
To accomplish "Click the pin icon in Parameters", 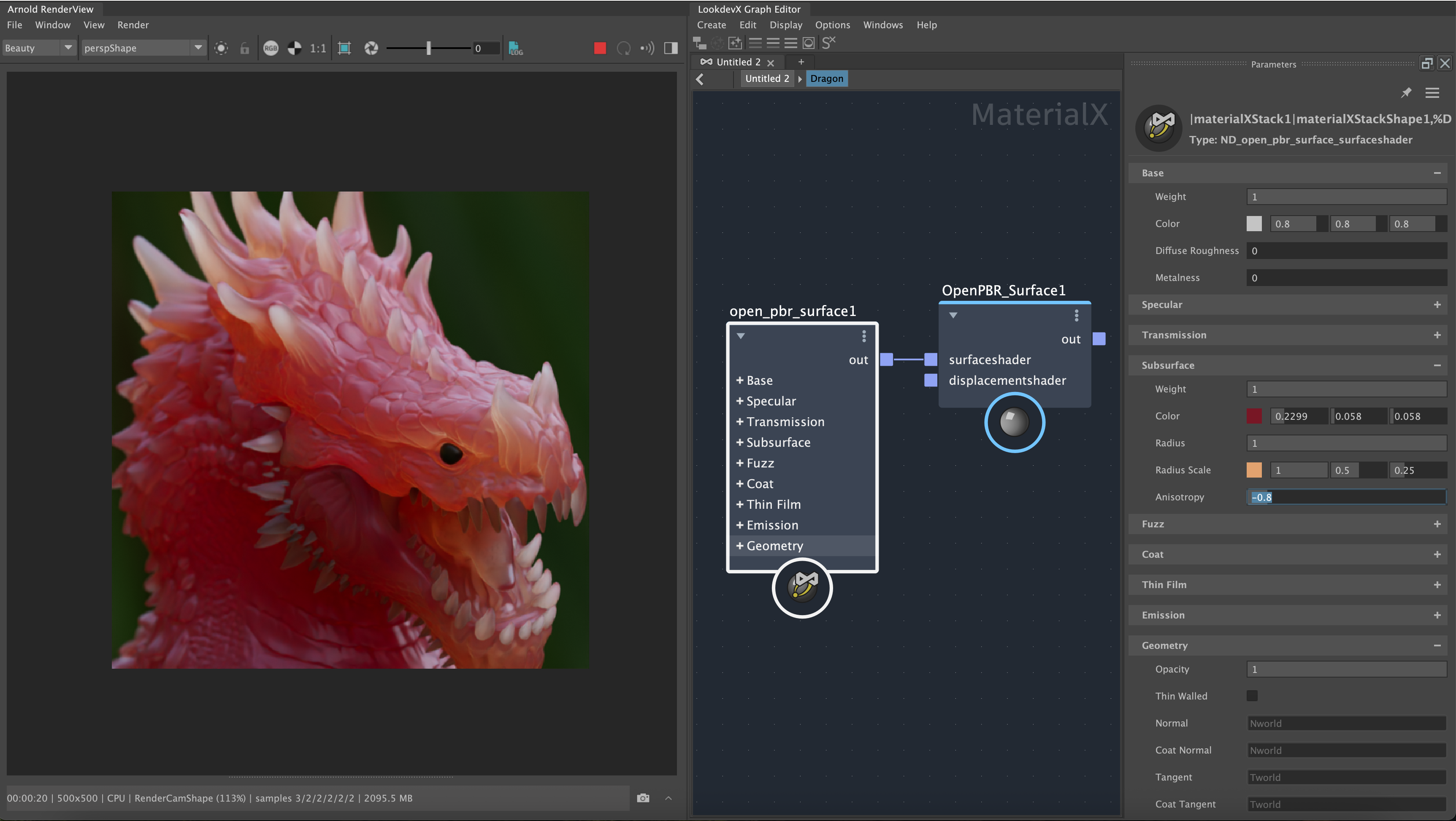I will [x=1406, y=93].
